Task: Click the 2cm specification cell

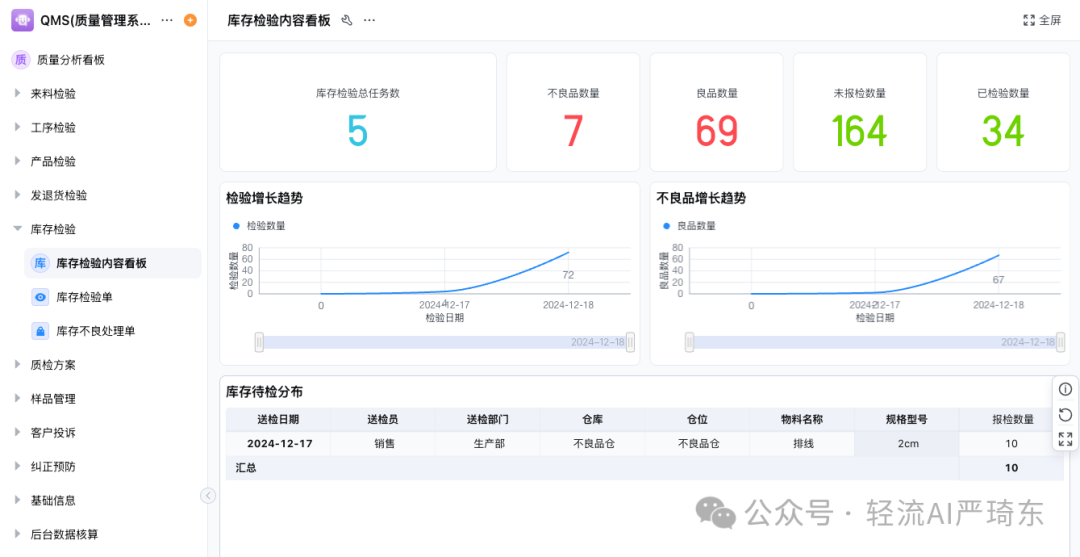Action: point(907,443)
